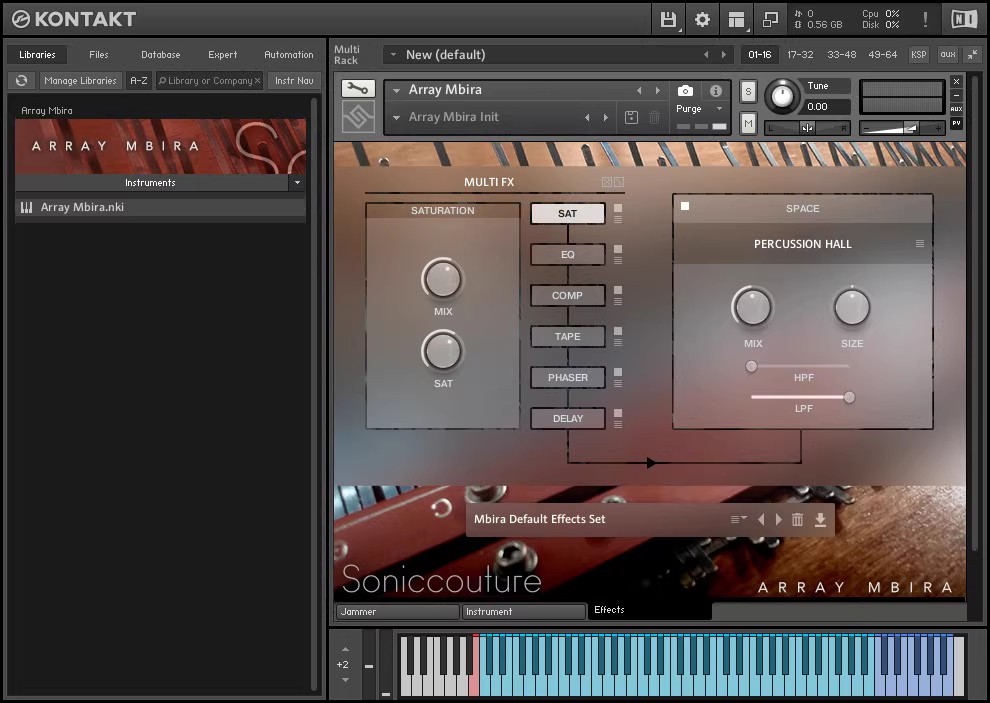Select the TAPE effect button
The width and height of the screenshot is (990, 703).
pos(567,337)
